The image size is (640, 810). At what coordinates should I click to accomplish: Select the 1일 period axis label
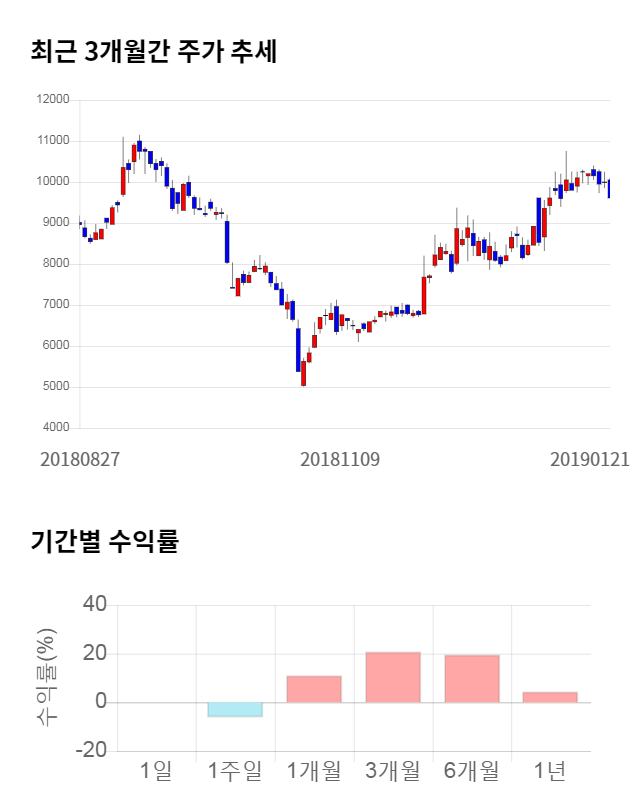pos(156,770)
